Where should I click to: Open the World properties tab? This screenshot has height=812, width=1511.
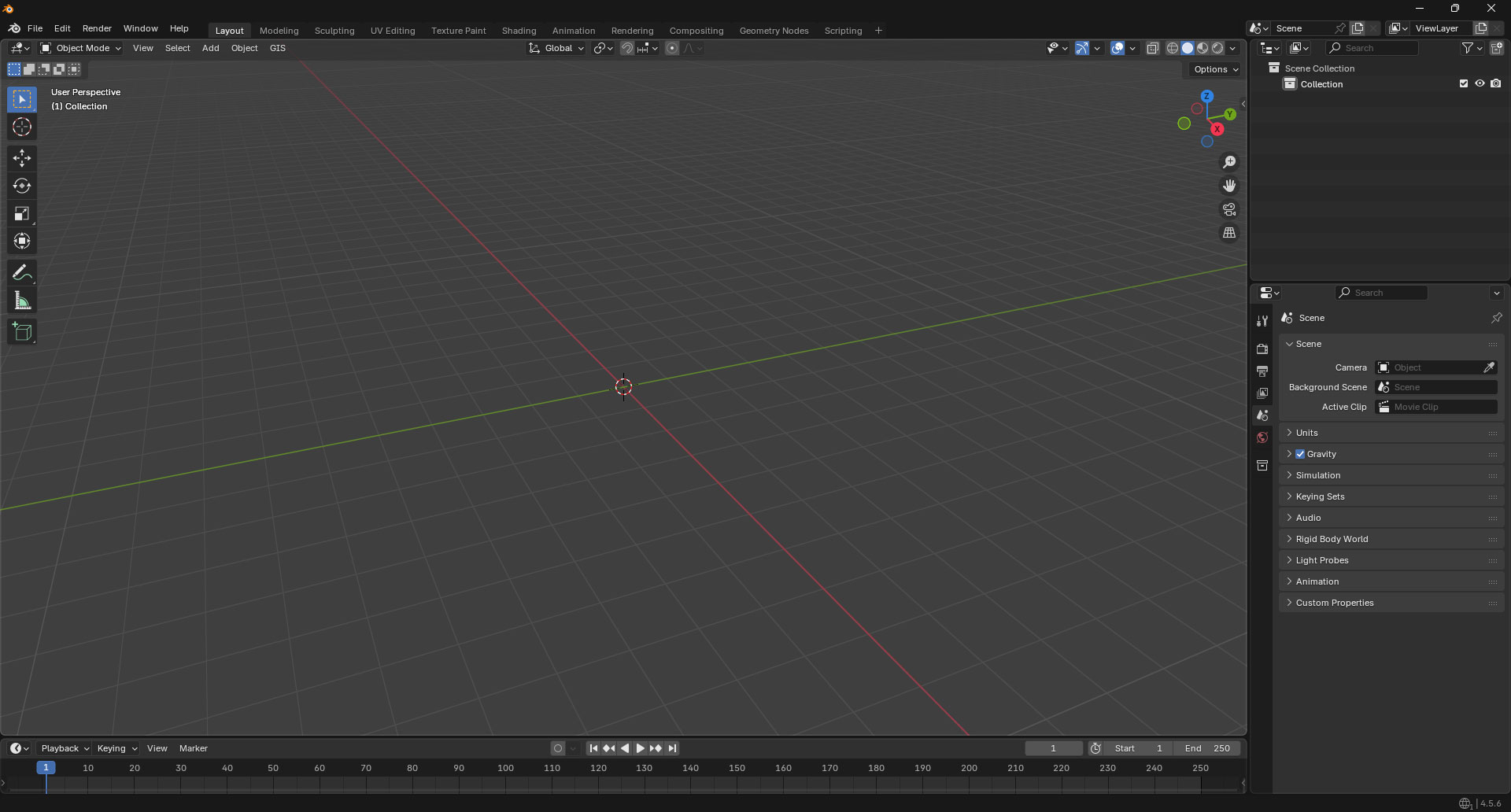(x=1262, y=437)
